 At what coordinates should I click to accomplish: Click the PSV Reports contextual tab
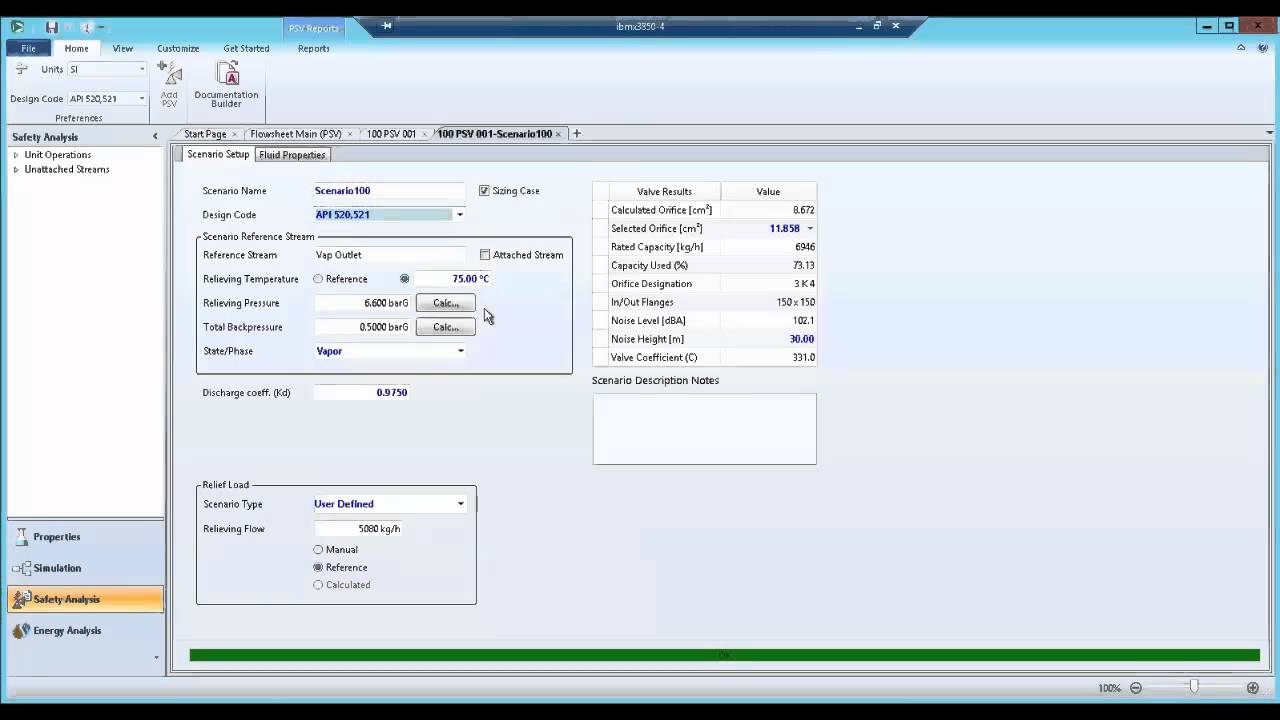click(x=314, y=28)
